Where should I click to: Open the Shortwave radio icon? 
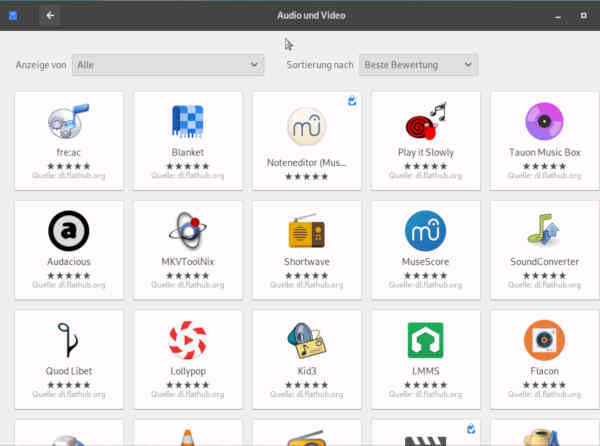point(307,231)
